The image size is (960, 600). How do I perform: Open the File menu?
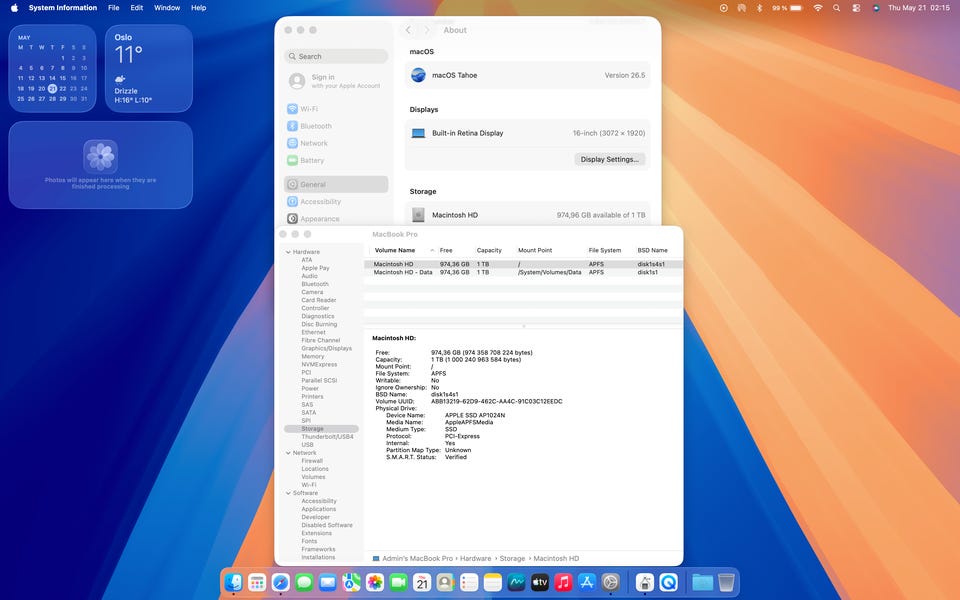[113, 8]
